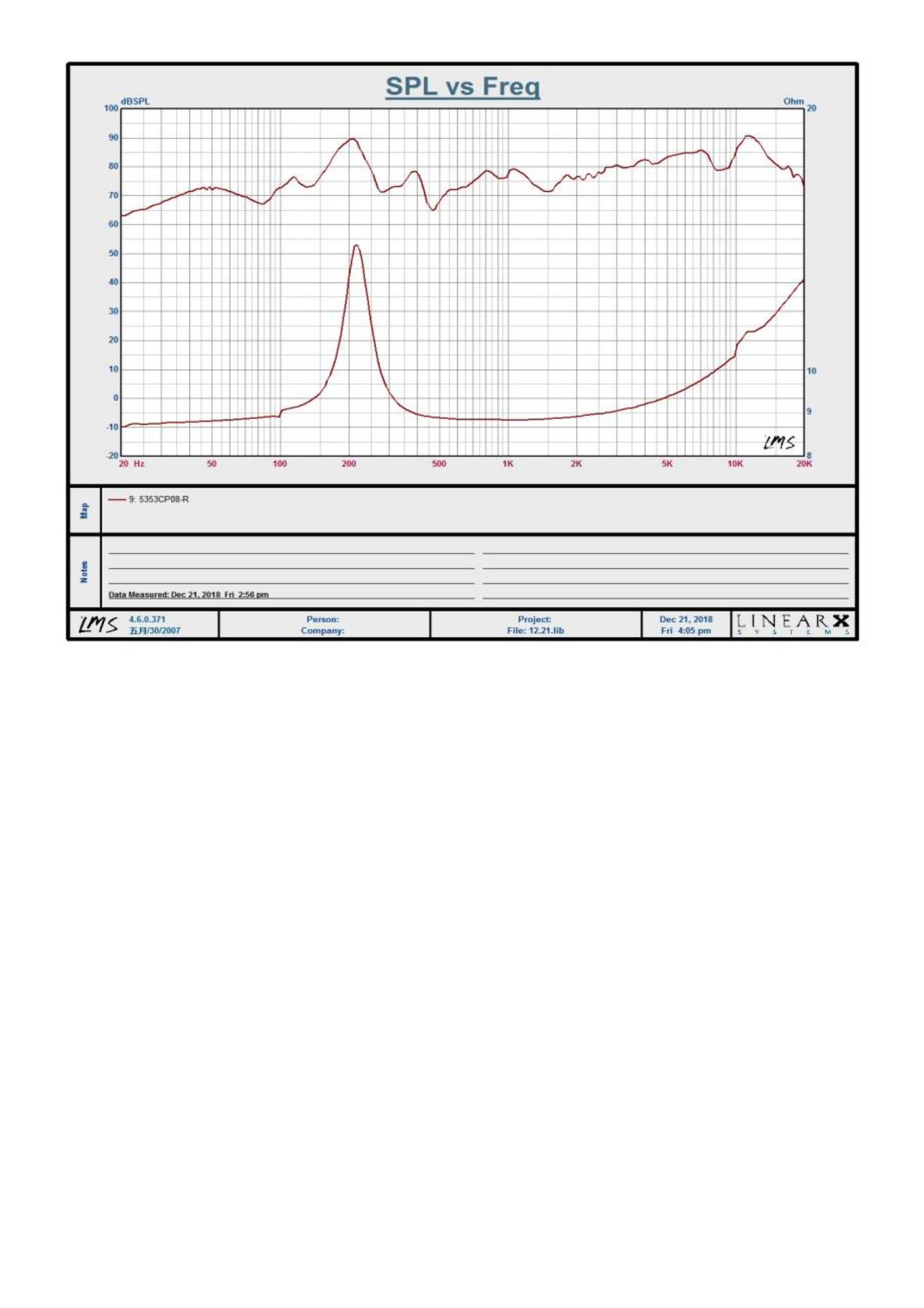Select the Map section label
This screenshot has width=924, height=1308.
tap(84, 510)
